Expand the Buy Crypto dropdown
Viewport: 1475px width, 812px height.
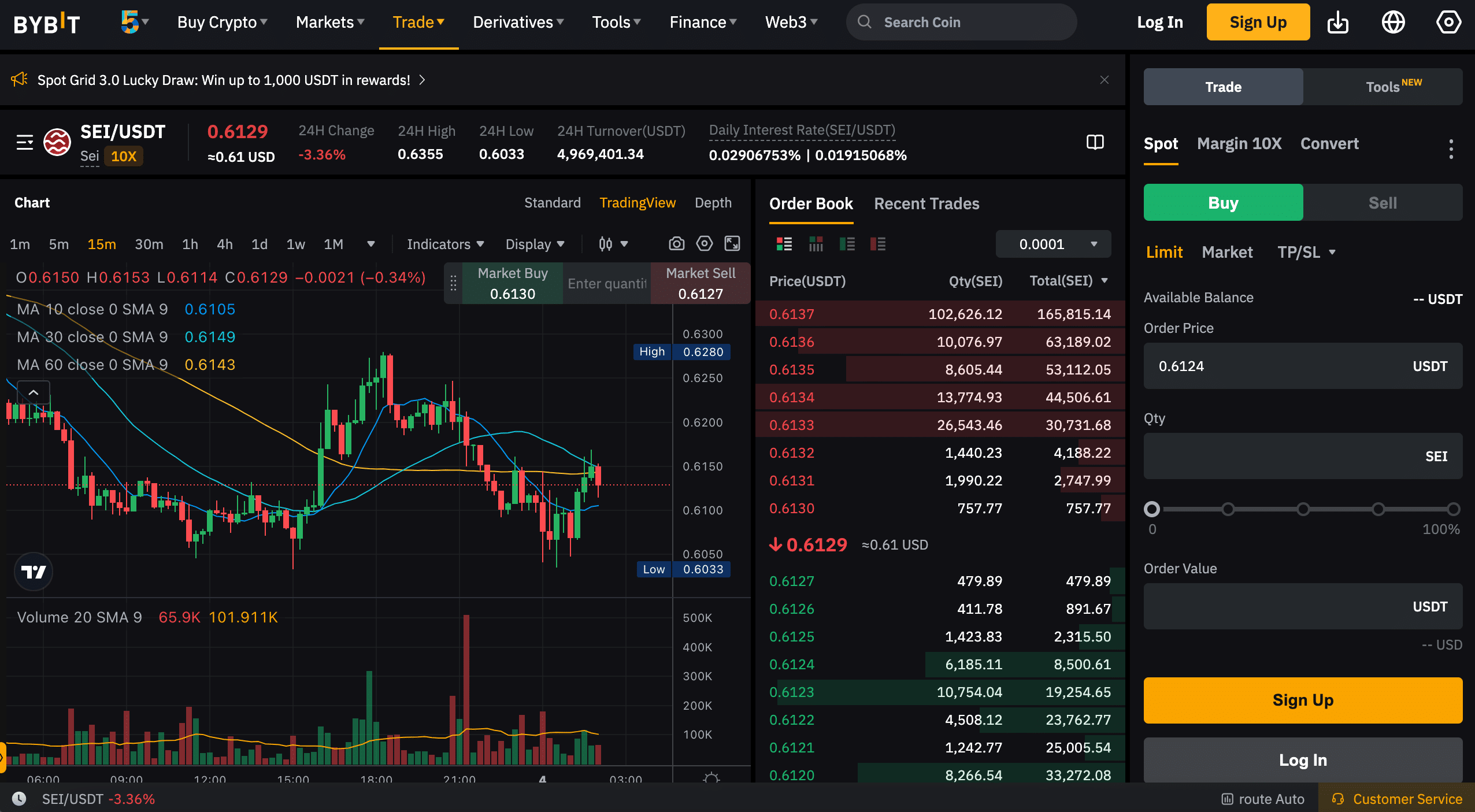[222, 22]
